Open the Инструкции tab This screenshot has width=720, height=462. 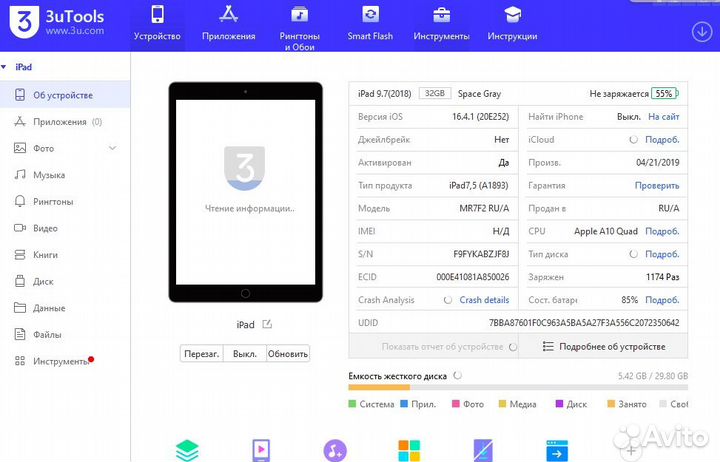[512, 23]
